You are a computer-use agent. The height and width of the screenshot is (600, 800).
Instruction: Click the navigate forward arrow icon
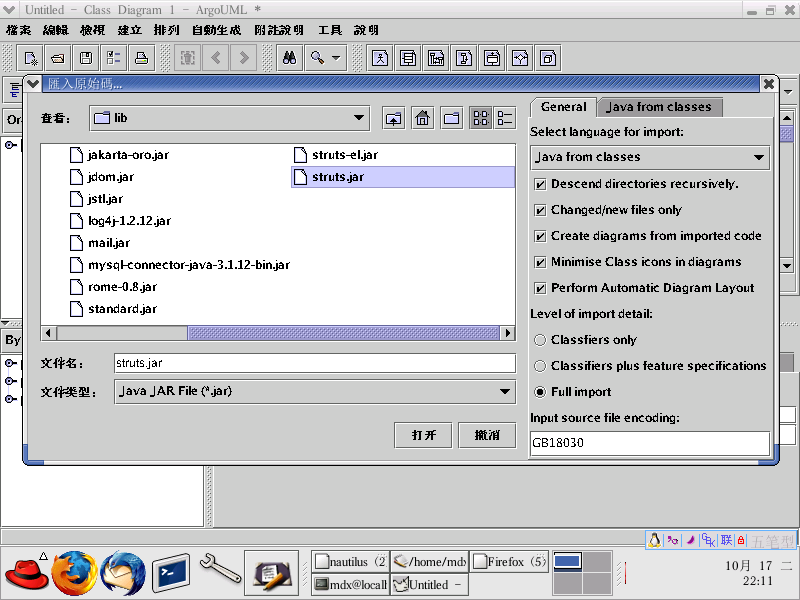click(244, 58)
